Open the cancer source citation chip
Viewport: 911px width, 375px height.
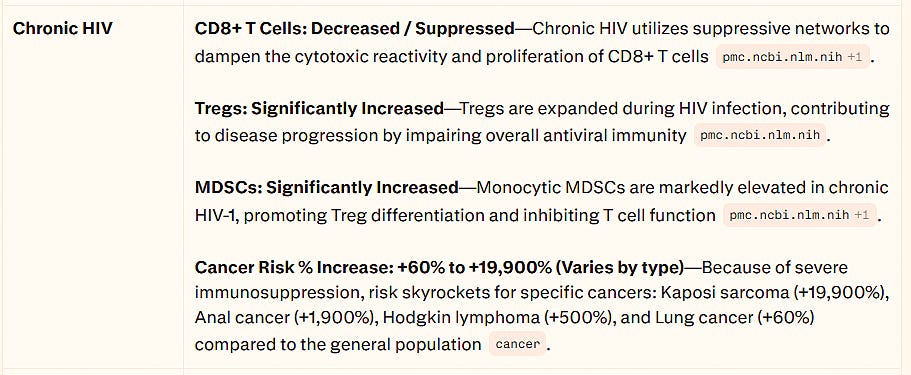517,344
